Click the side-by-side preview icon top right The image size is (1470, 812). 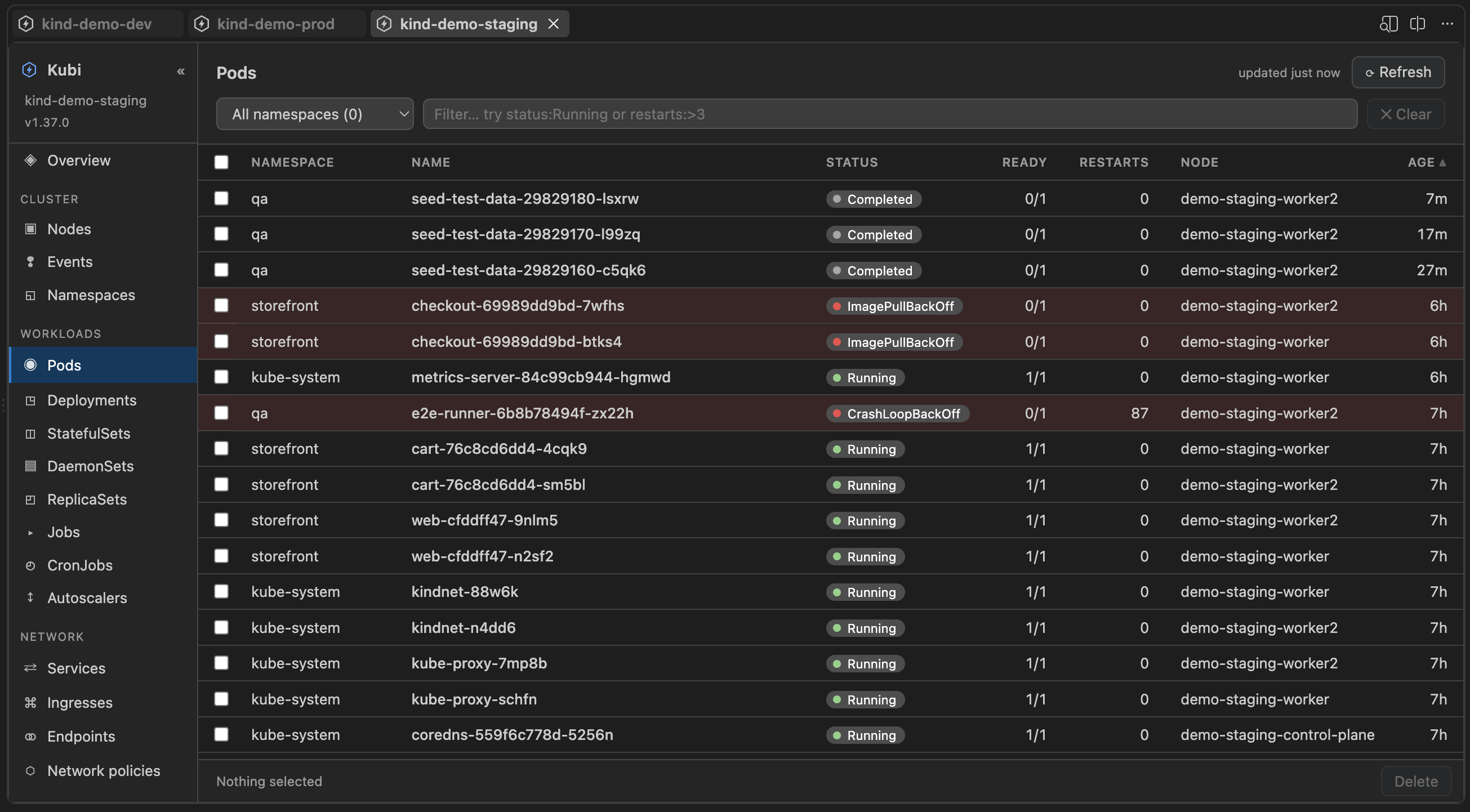[1388, 24]
